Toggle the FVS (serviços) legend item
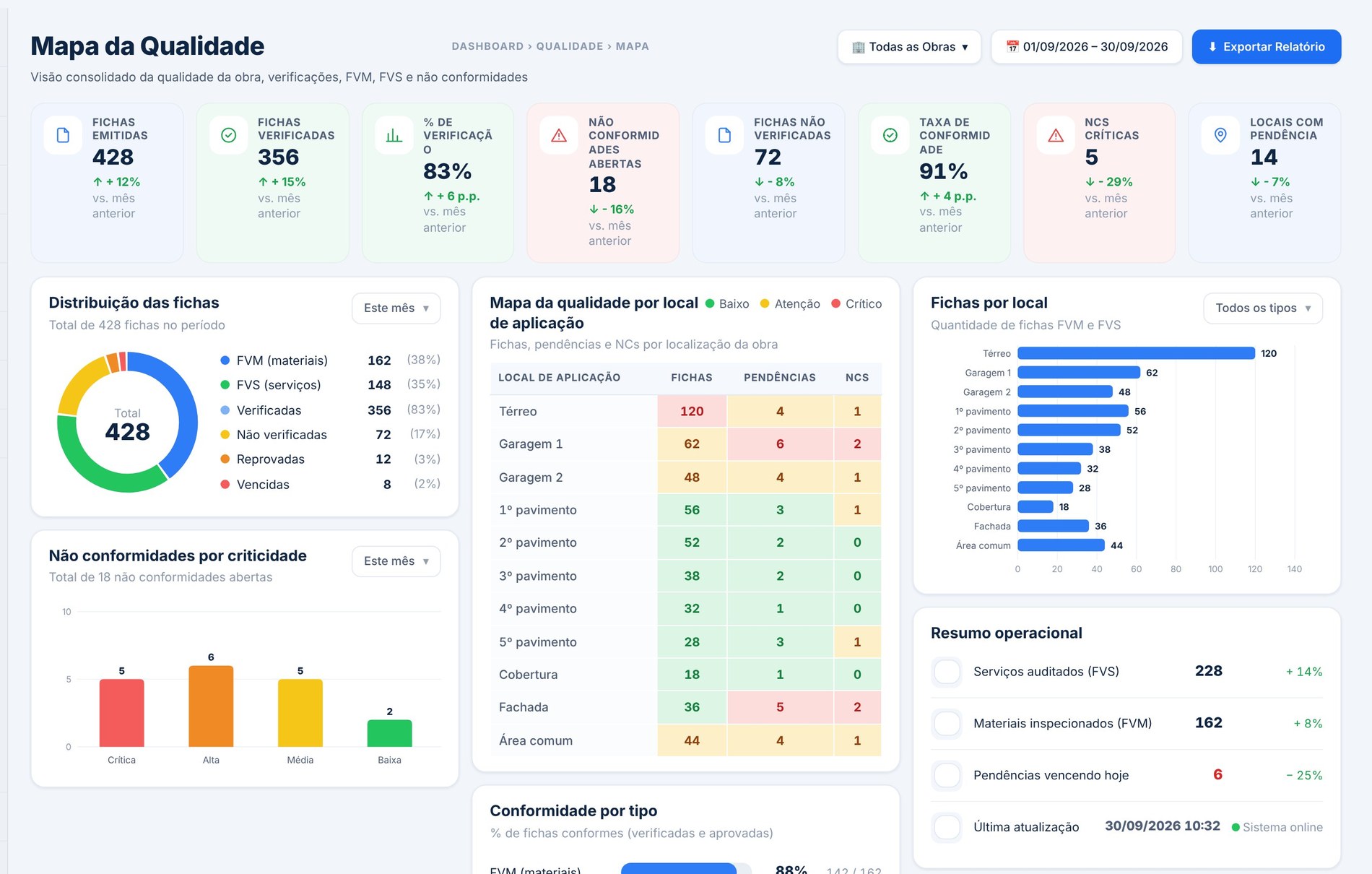 [x=330, y=385]
